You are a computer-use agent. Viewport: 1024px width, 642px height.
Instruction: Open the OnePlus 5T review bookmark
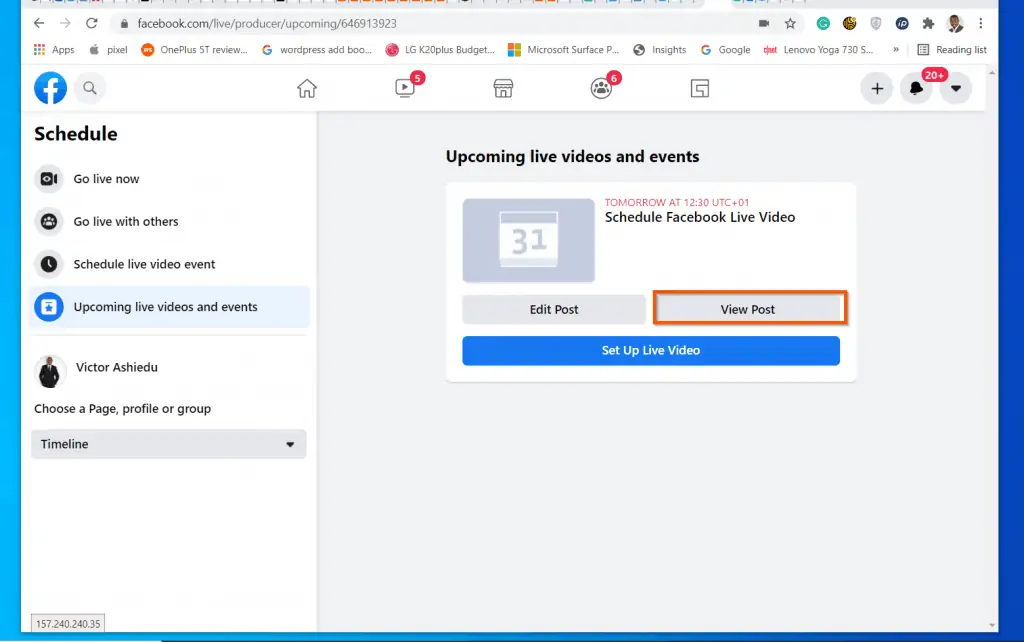pos(195,50)
